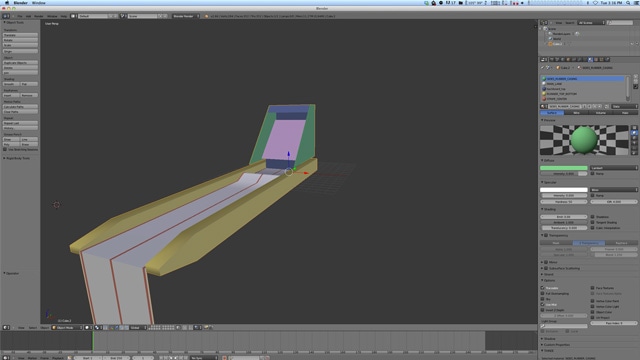Open the File menu in Blender header
The width and height of the screenshot is (640, 360).
click(20, 16)
